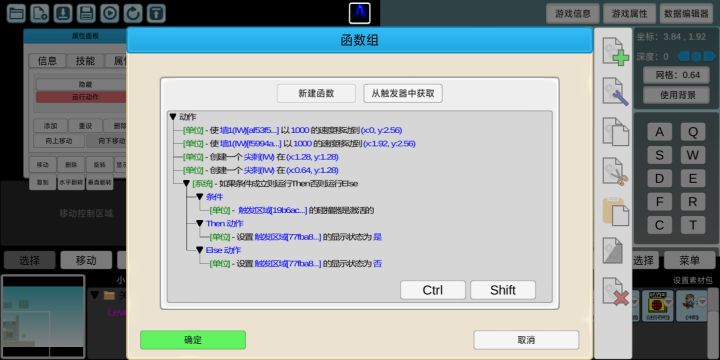Confirm with the green 确定 button
This screenshot has width=720, height=360.
point(193,340)
